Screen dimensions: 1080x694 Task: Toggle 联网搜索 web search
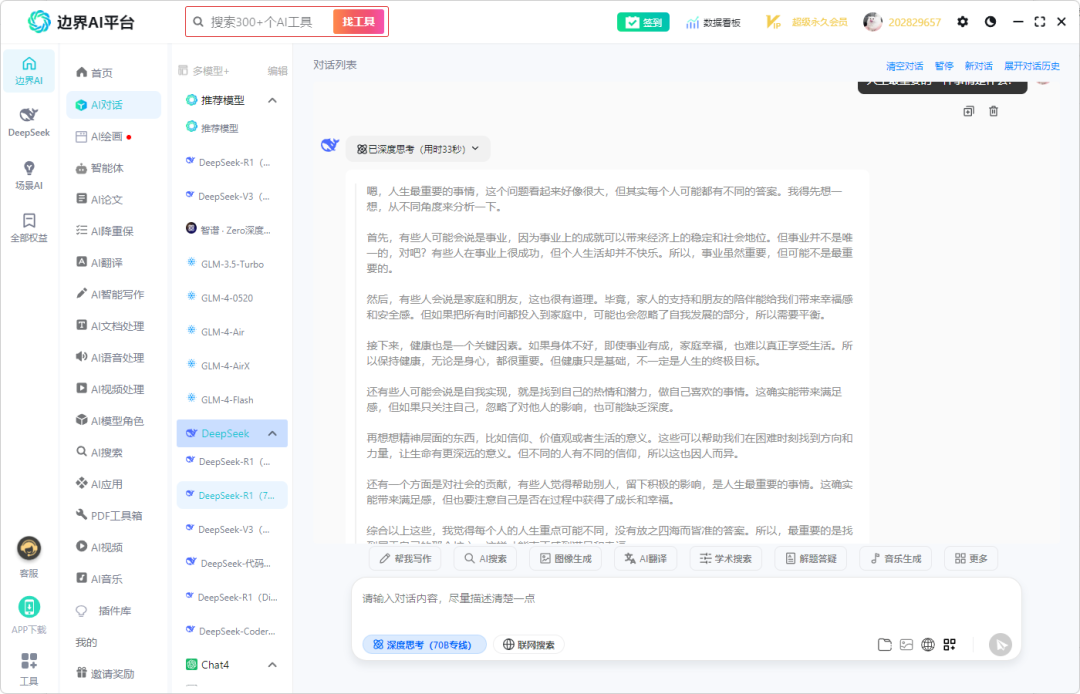coord(528,645)
